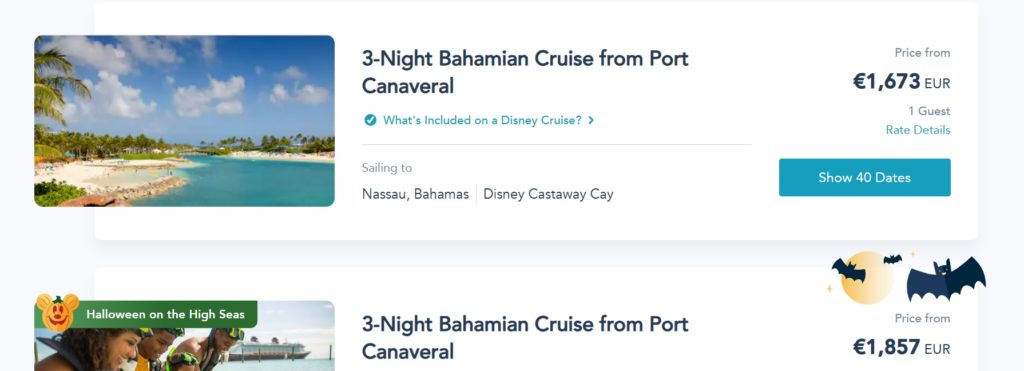Open Rate Details for the €1,673 cruise

click(x=918, y=130)
